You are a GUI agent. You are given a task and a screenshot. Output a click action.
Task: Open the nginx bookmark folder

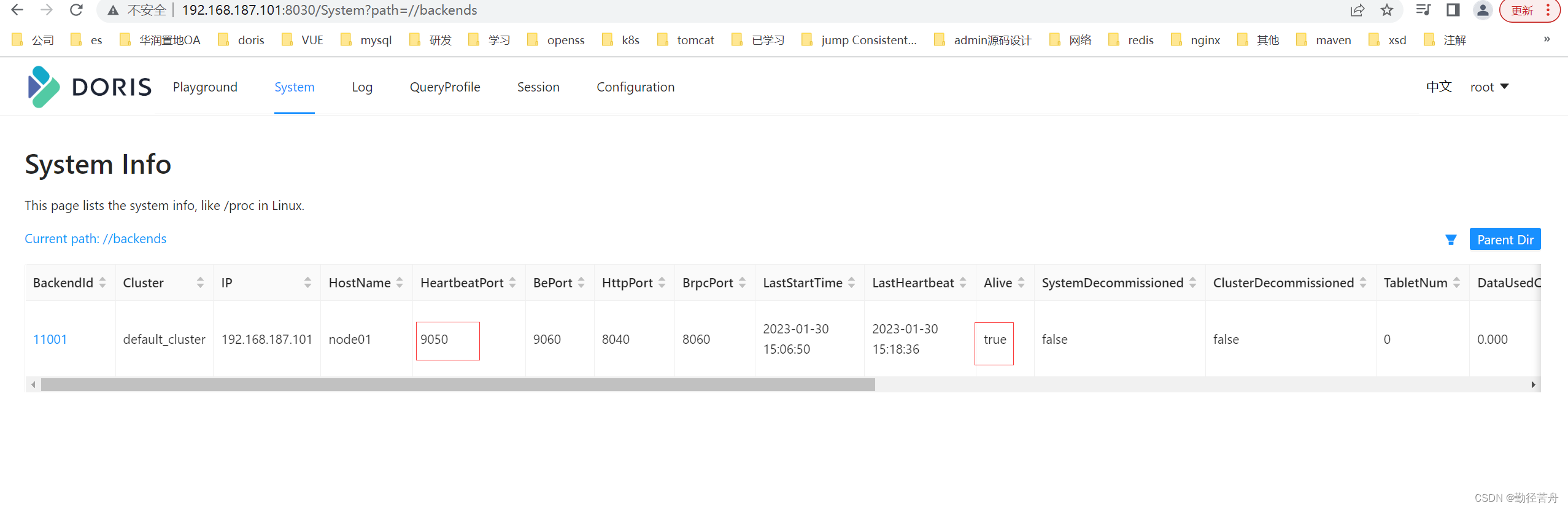click(1195, 40)
